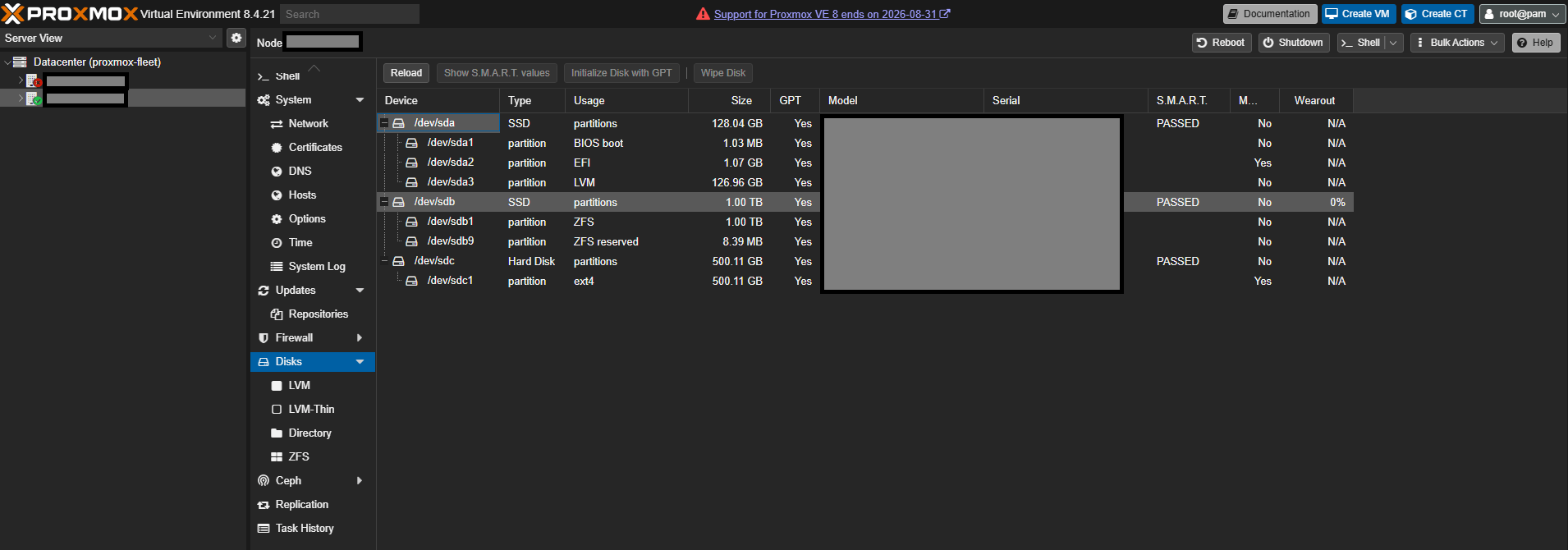This screenshot has width=1568, height=550.
Task: Click the partition icon next to /dev/sdb9
Action: pyautogui.click(x=411, y=241)
